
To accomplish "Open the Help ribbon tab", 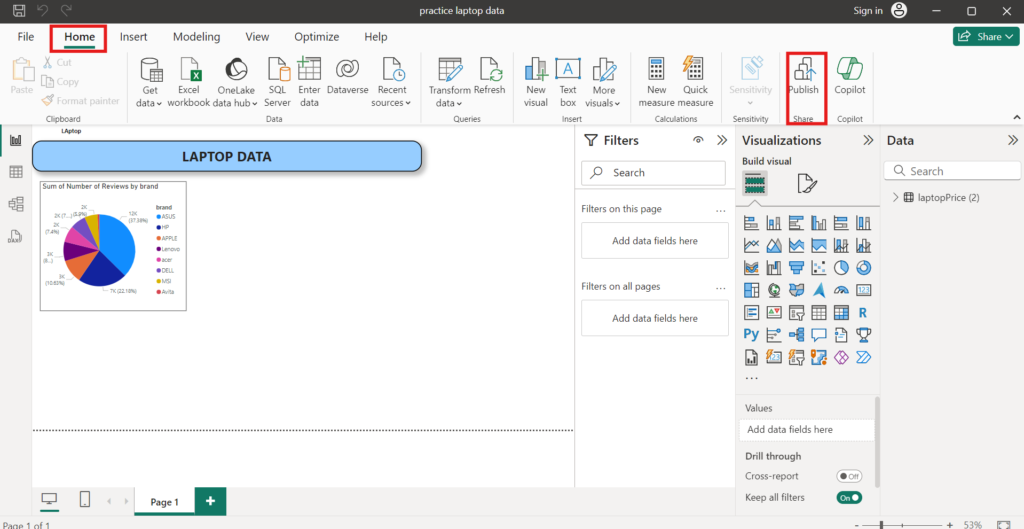I will (376, 37).
